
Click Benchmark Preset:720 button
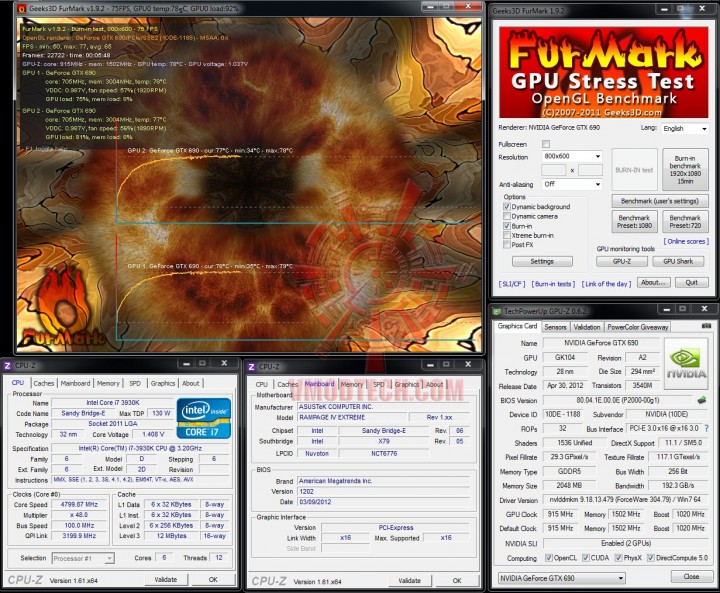[x=685, y=221]
